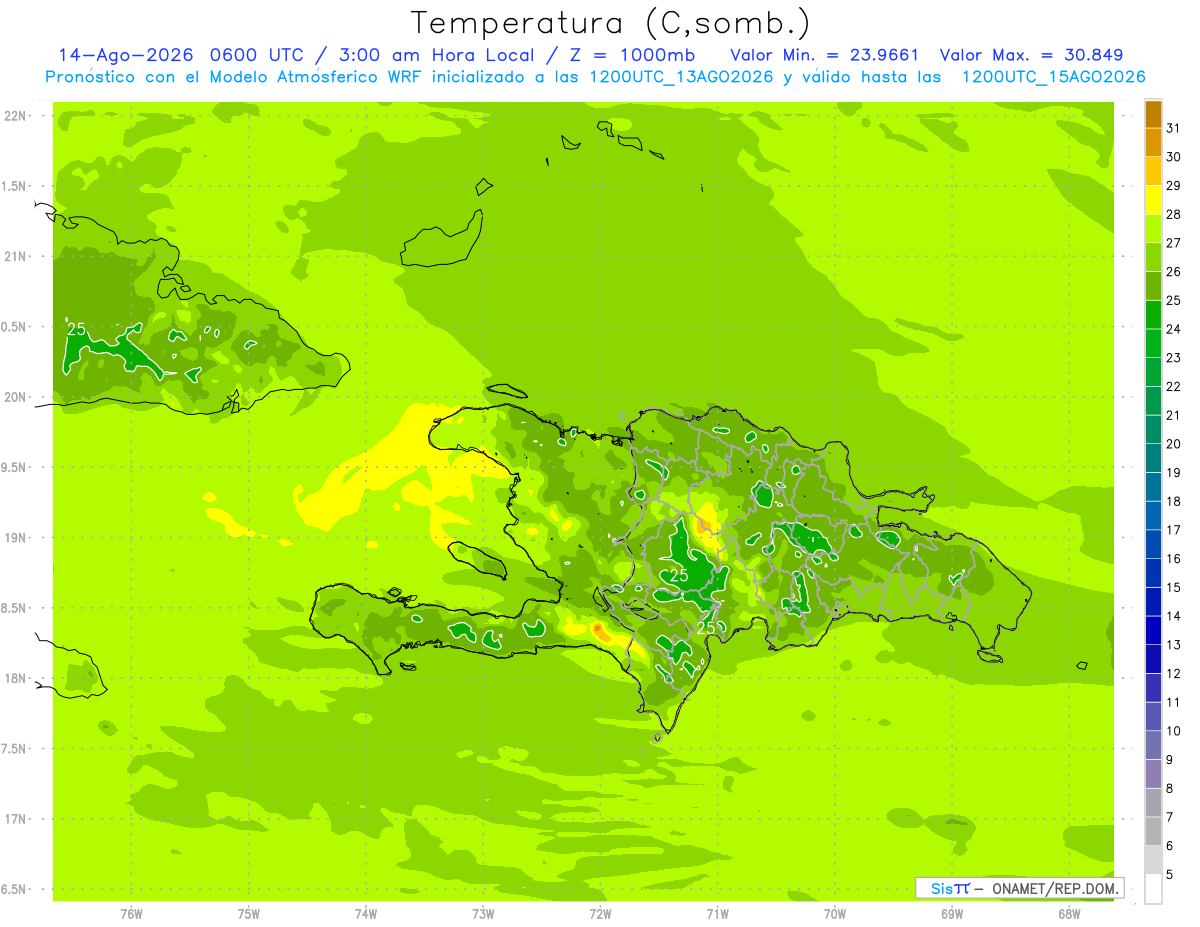Pick the gray legend band between 6 and 7
The image size is (1200, 927).
coord(1153,832)
